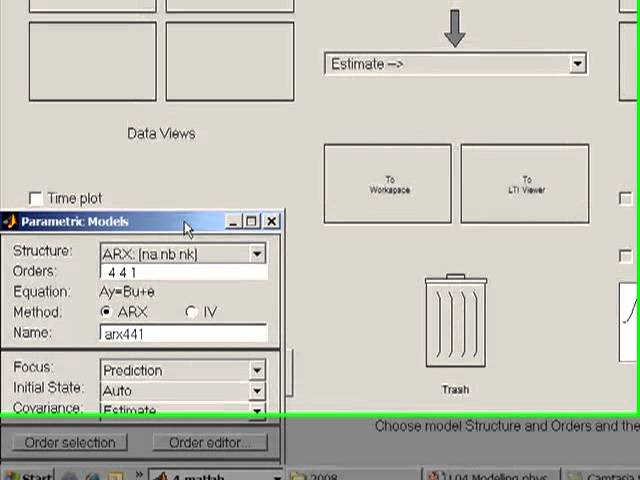Click the status text Choose model Structure and Orders
Viewport: 640px width, 480px height.
(x=507, y=426)
